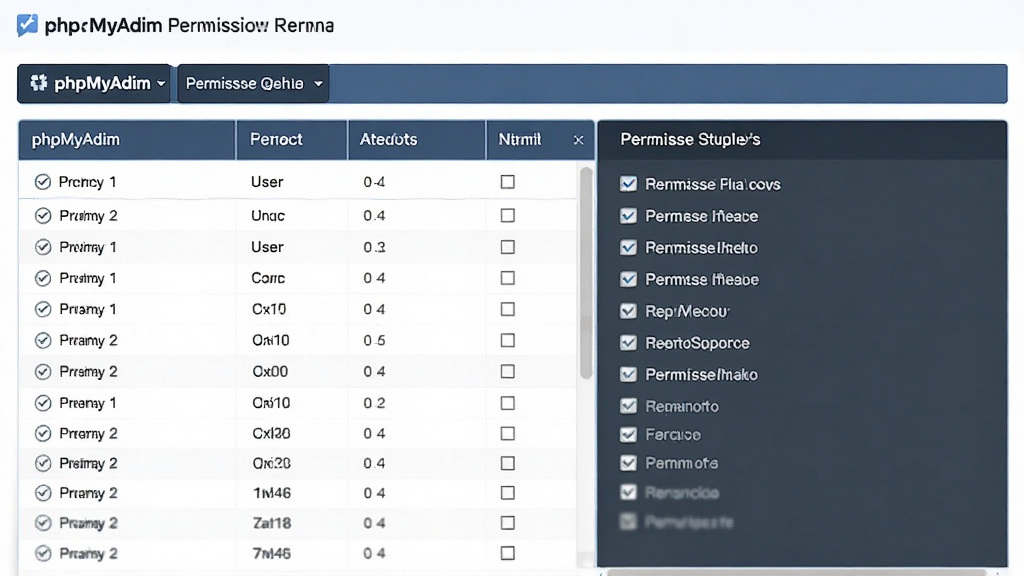Click the "Conc" cell
This screenshot has width=1024, height=576.
coord(268,278)
